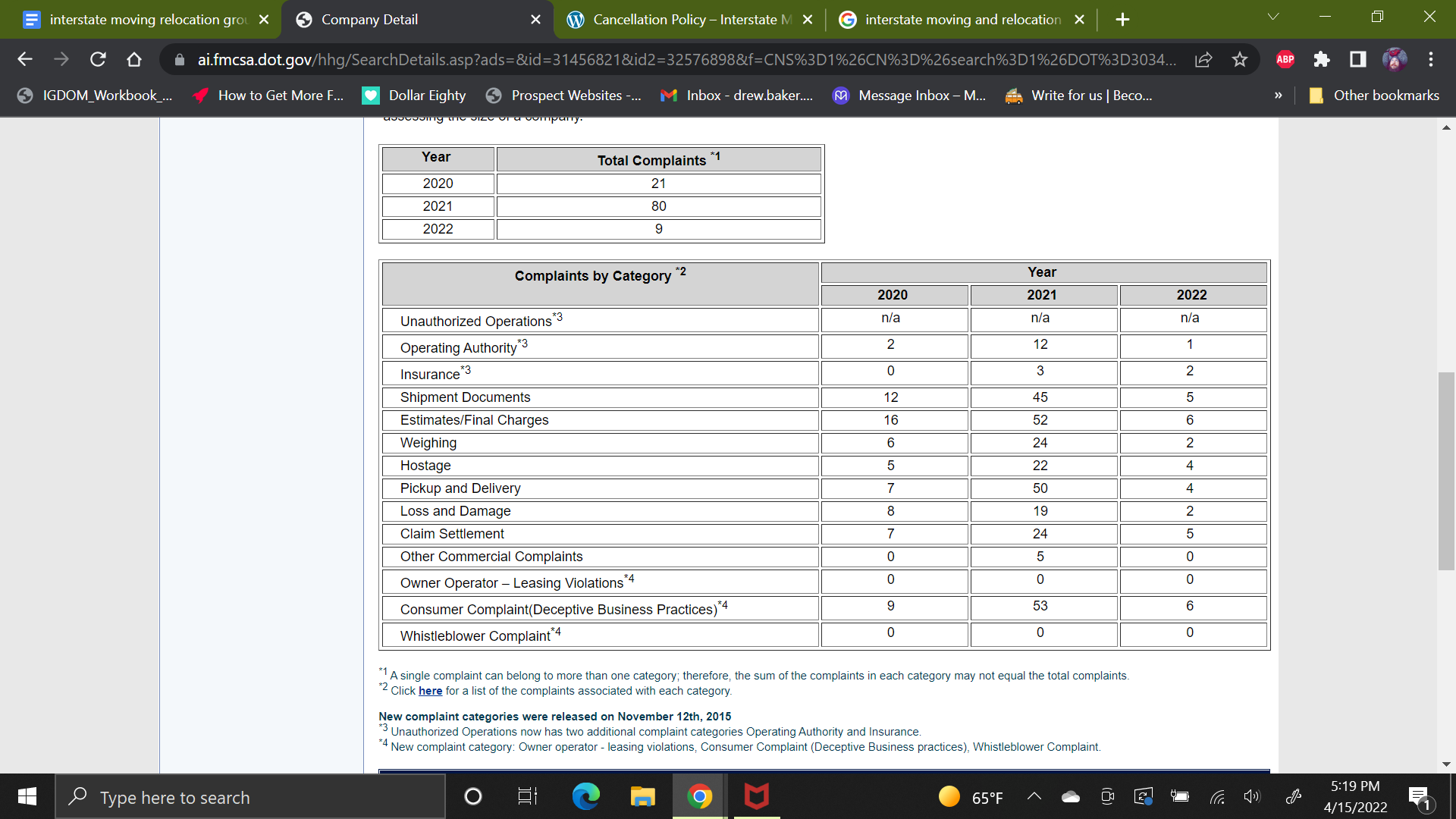
Task: Click the page vertical scrollbar thumb
Action: [x=1446, y=471]
